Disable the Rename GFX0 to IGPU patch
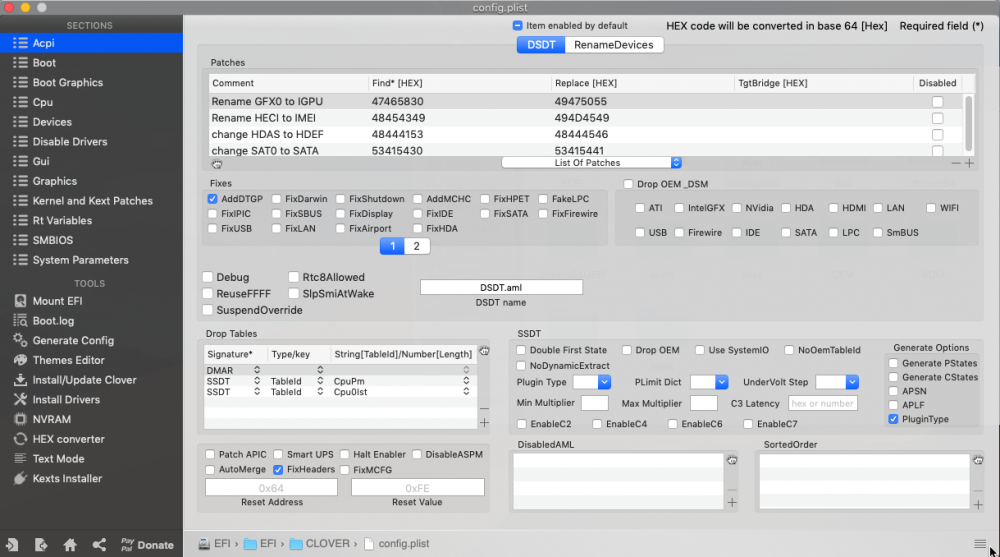 pyautogui.click(x=938, y=101)
